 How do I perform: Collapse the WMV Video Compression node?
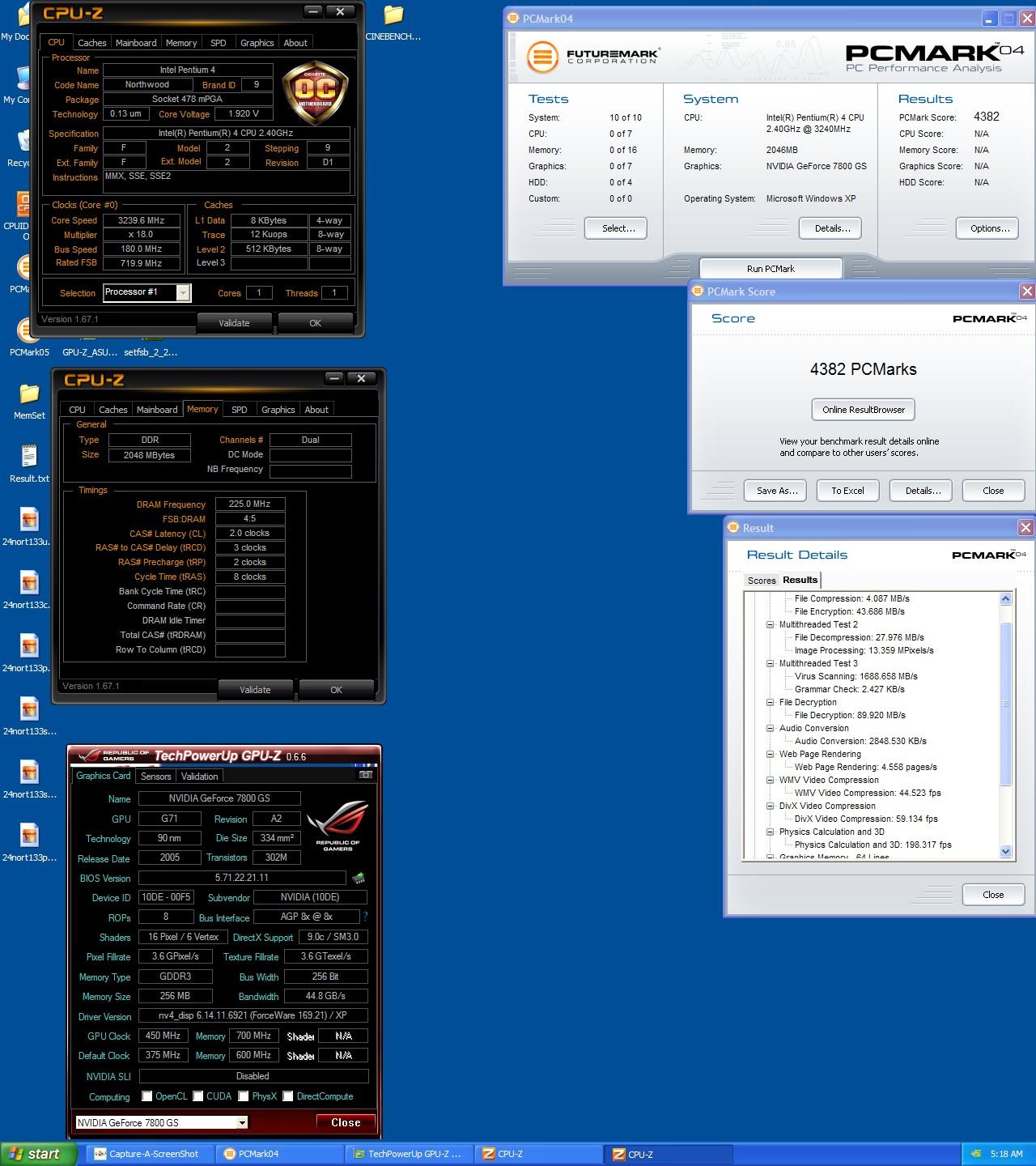coord(770,780)
